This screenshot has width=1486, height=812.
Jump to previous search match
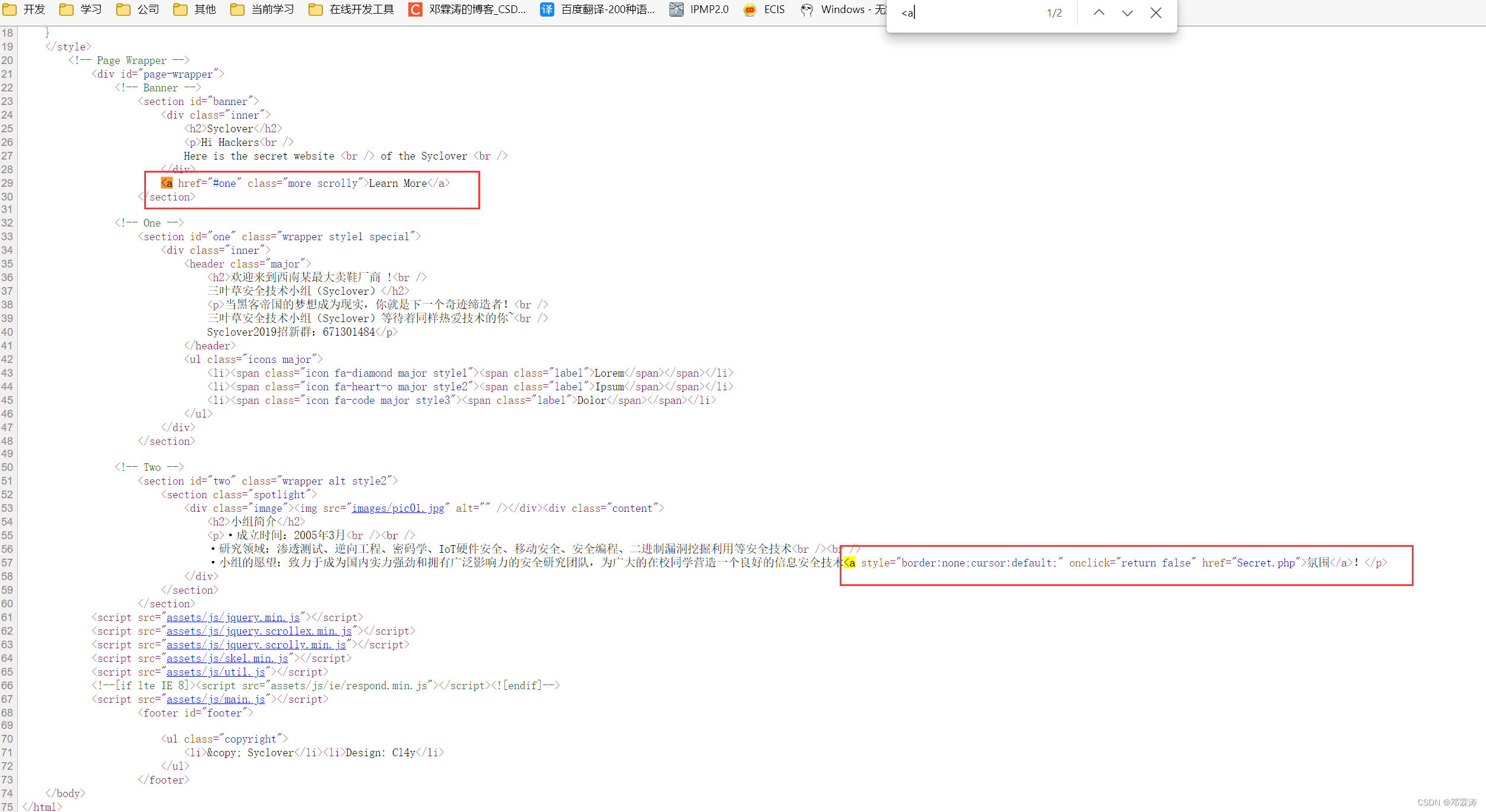1099,12
